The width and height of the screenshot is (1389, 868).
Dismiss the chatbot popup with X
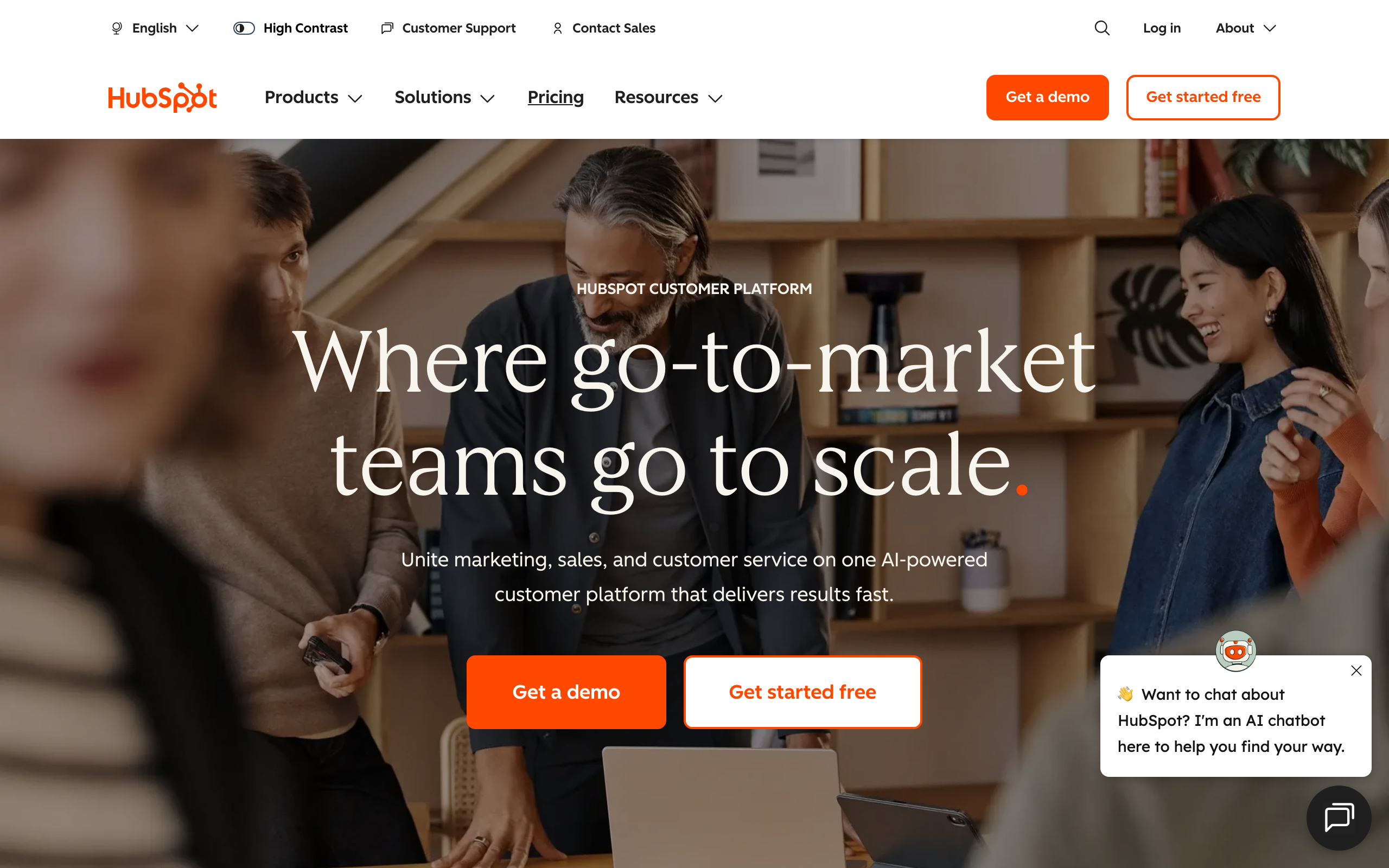1356,671
